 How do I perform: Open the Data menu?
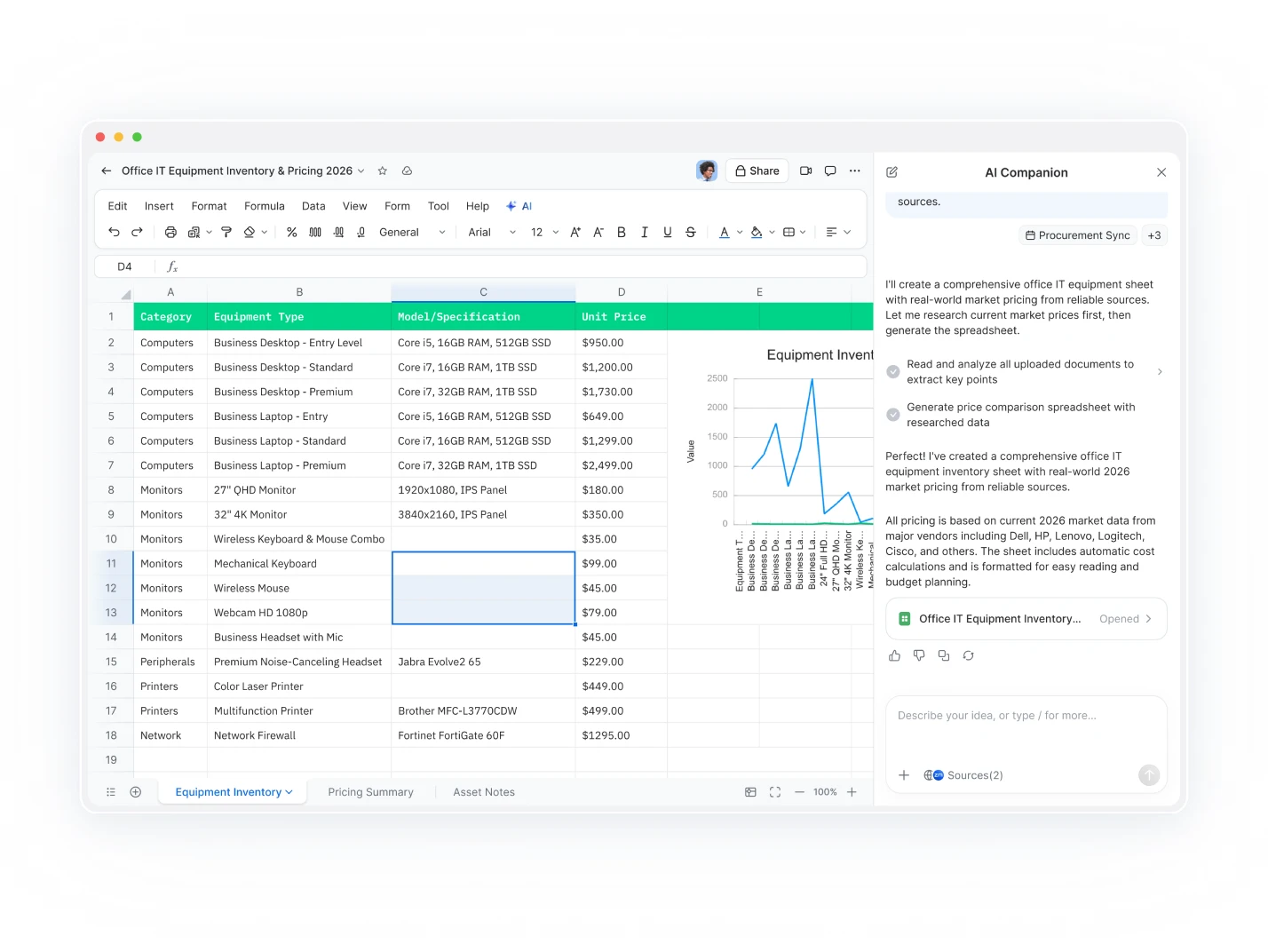point(313,205)
